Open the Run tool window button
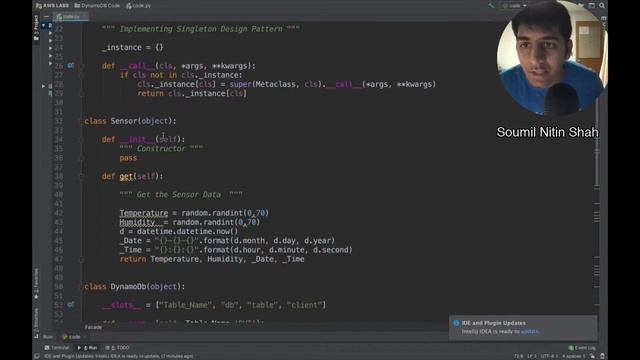Image resolution: width=640 pixels, height=360 pixels. pyautogui.click(x=87, y=348)
